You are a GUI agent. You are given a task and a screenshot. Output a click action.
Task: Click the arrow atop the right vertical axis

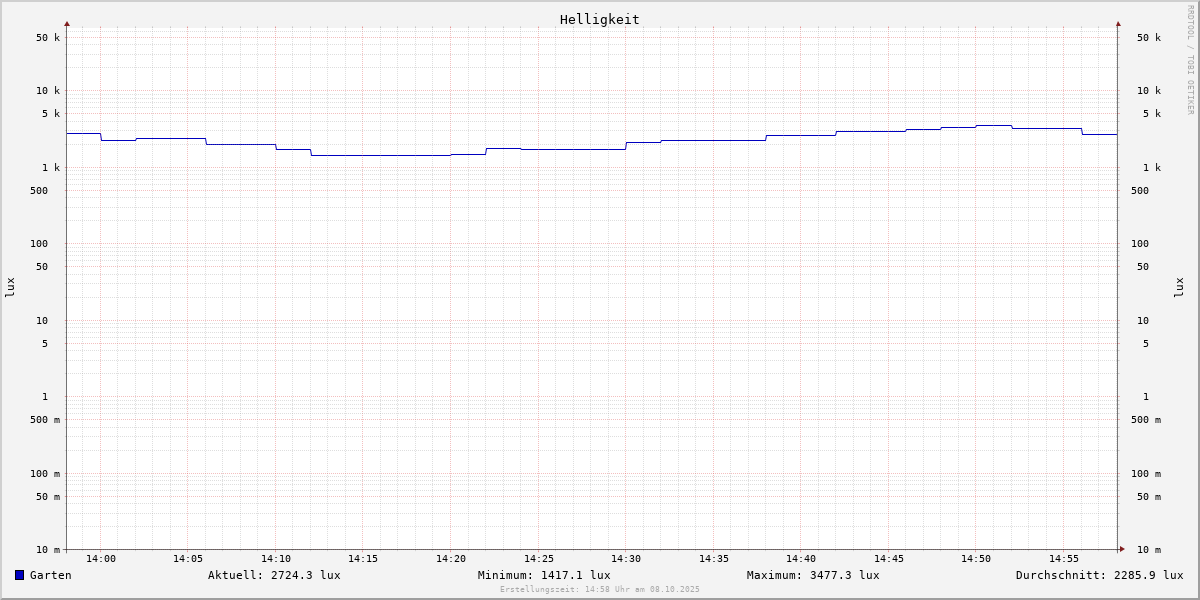[1118, 23]
